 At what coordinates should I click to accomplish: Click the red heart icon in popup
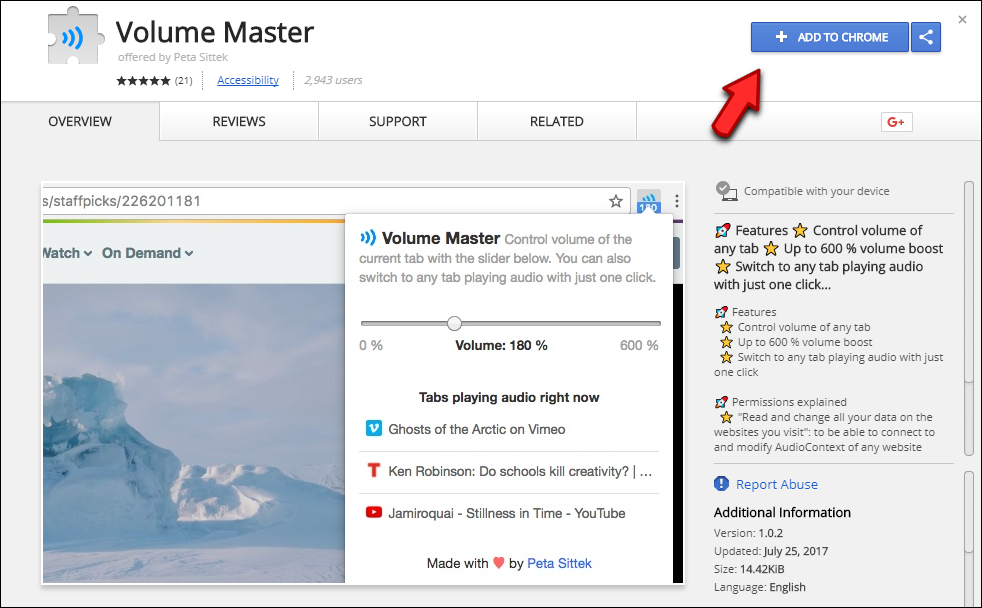pyautogui.click(x=499, y=562)
